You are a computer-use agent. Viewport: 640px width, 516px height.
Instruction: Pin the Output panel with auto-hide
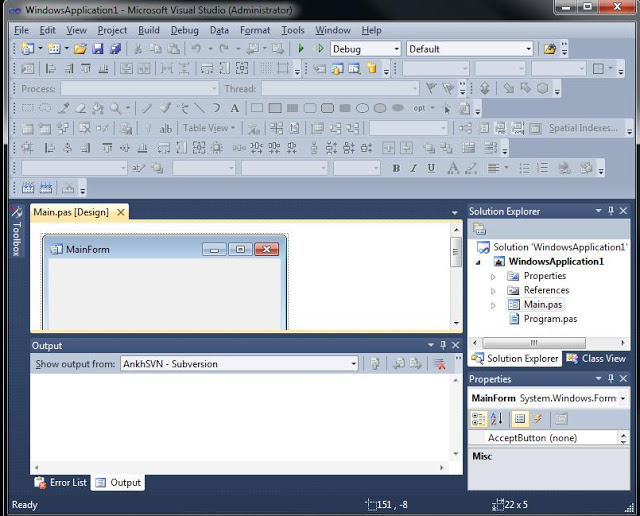[443, 345]
